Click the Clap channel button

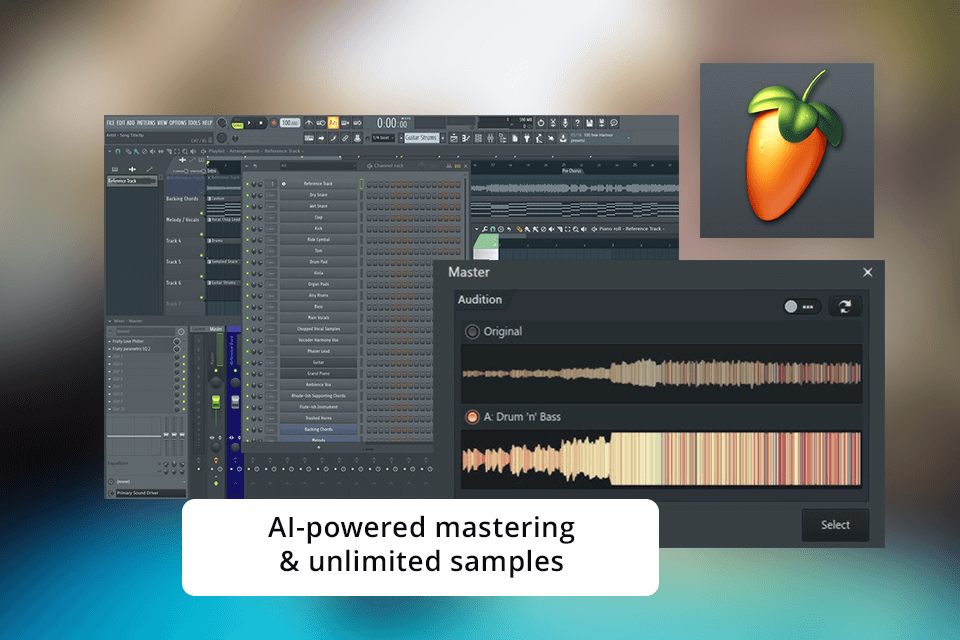pyautogui.click(x=318, y=217)
